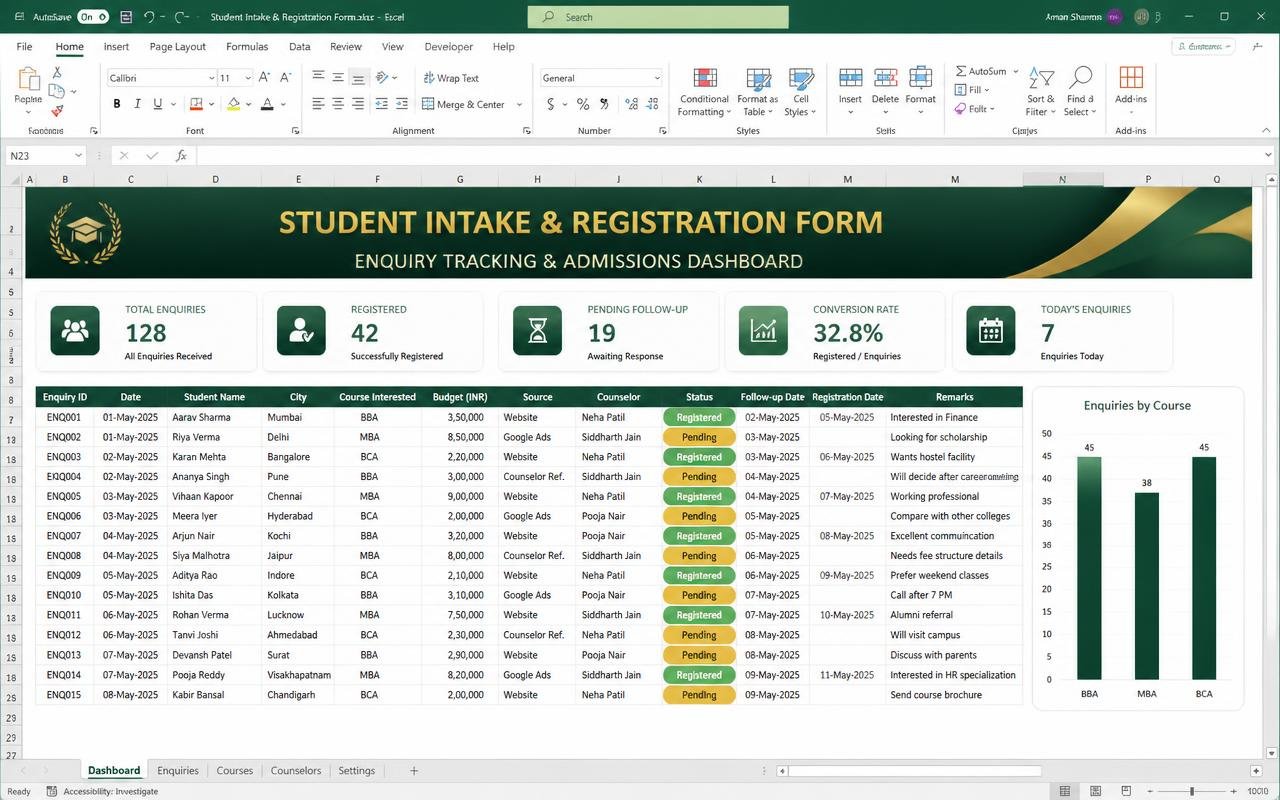Toggle Bold formatting
The width and height of the screenshot is (1280, 800).
click(117, 104)
